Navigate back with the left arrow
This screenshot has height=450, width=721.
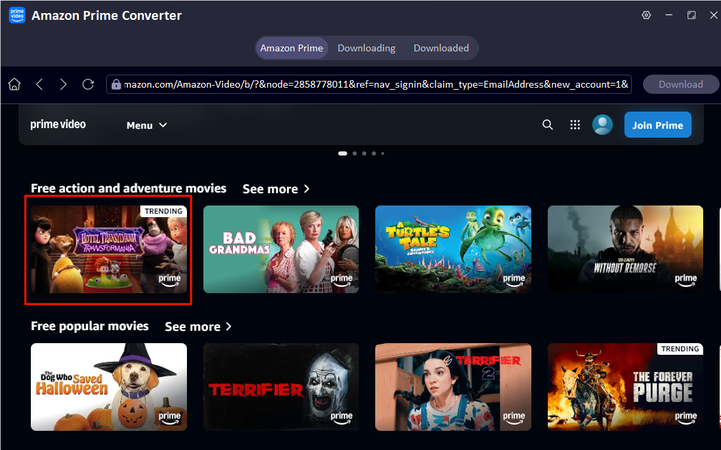[x=40, y=84]
